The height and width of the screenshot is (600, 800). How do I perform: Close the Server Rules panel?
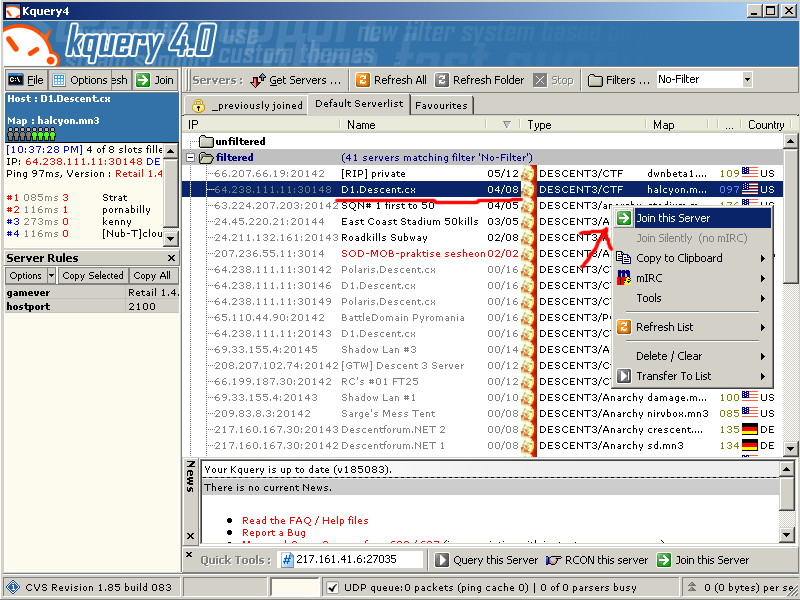[171, 258]
